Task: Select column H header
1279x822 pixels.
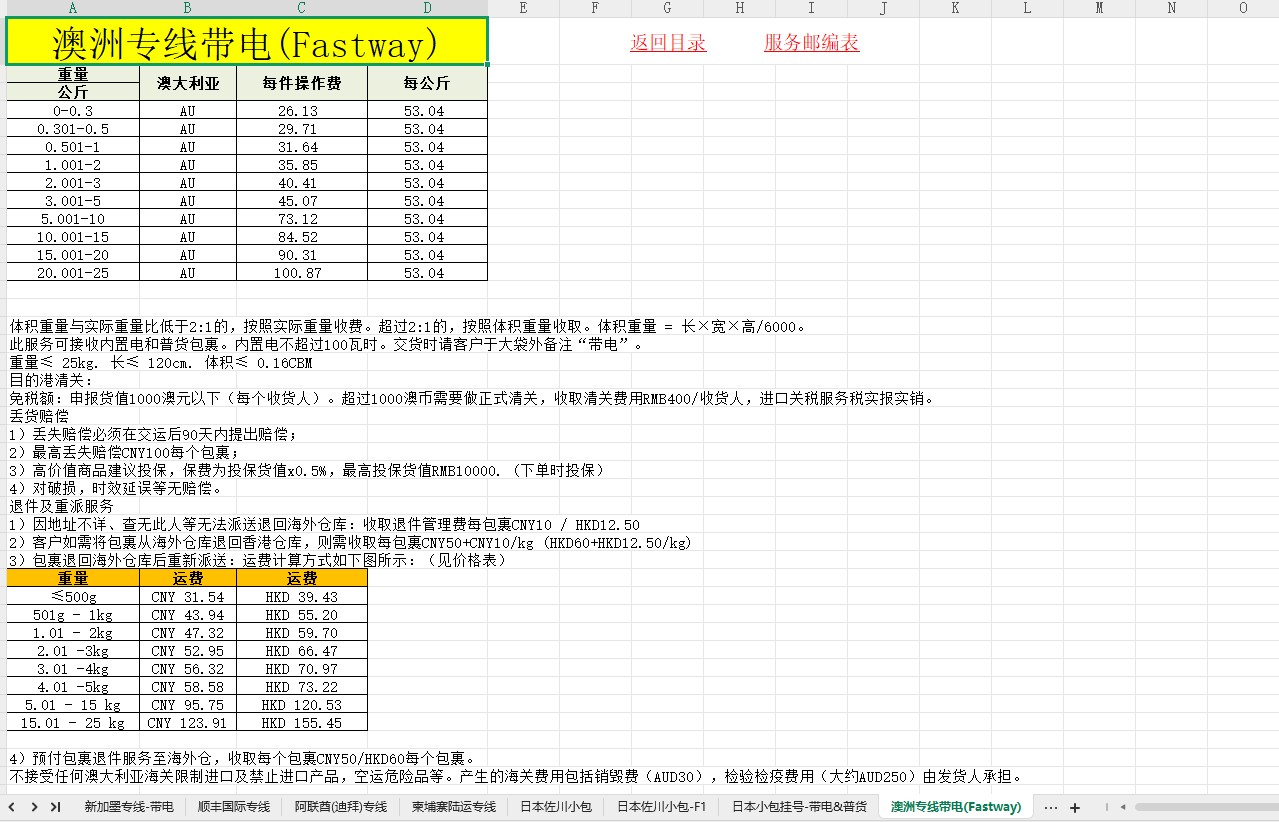Action: pos(739,8)
